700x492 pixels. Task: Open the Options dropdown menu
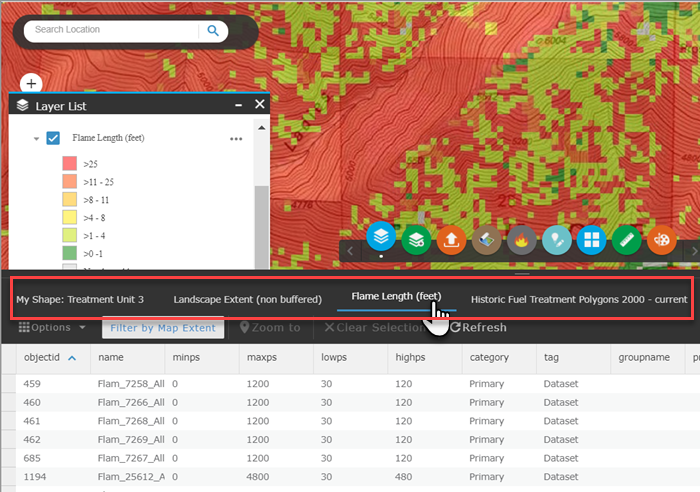[x=52, y=327]
